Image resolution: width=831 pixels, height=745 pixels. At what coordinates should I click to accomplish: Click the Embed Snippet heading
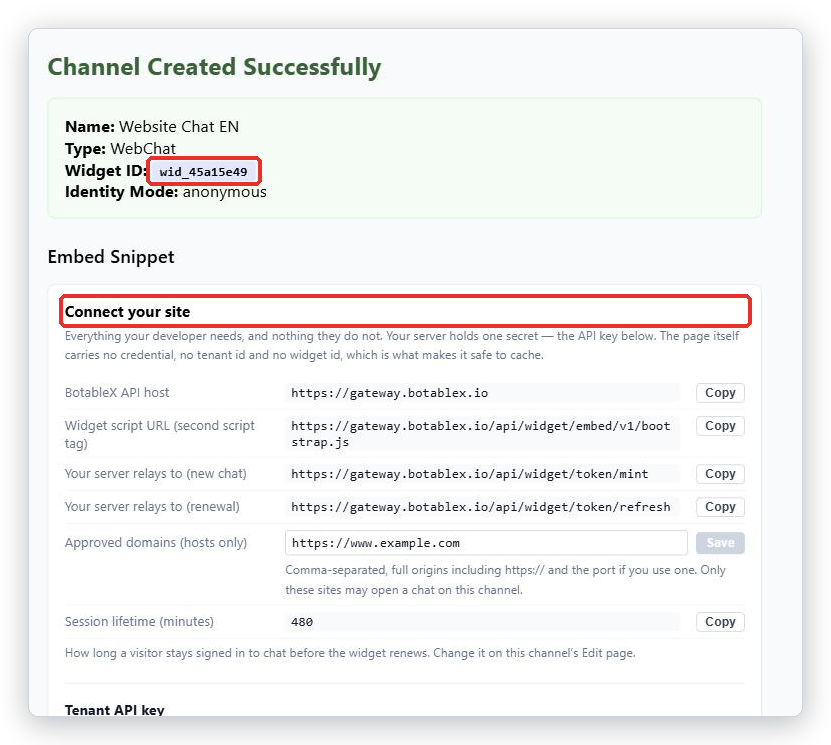point(111,257)
